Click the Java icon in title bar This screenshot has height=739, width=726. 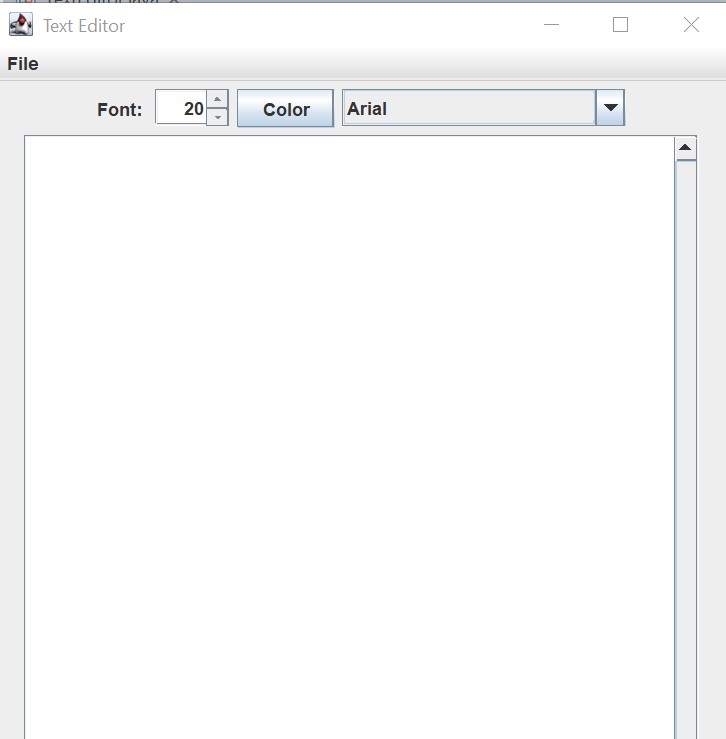21,25
